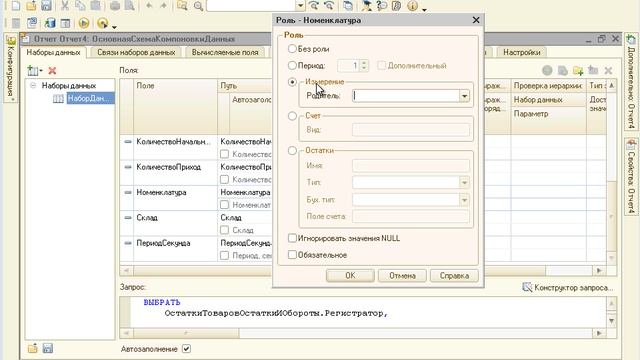640x360 pixels.
Task: Click the Copy icon in top toolbar
Action: coord(80,6)
